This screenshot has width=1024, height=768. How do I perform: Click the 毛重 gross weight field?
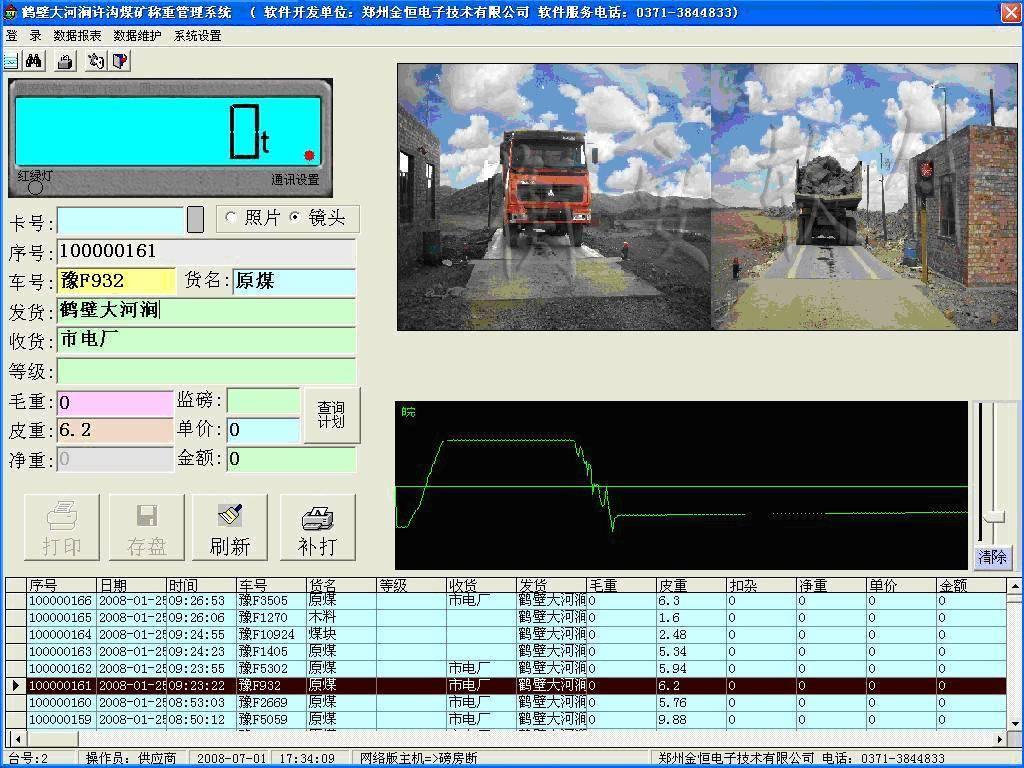coord(115,402)
